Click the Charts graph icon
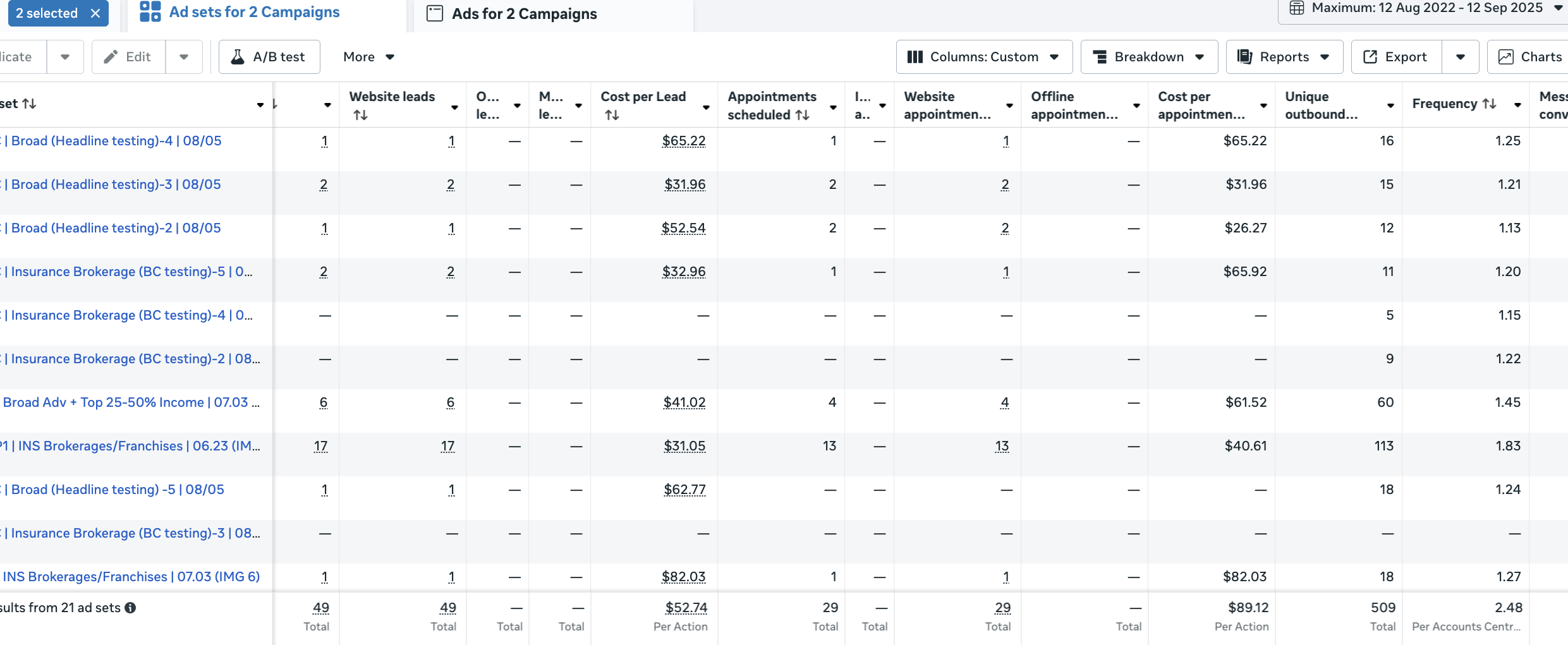 click(x=1506, y=57)
